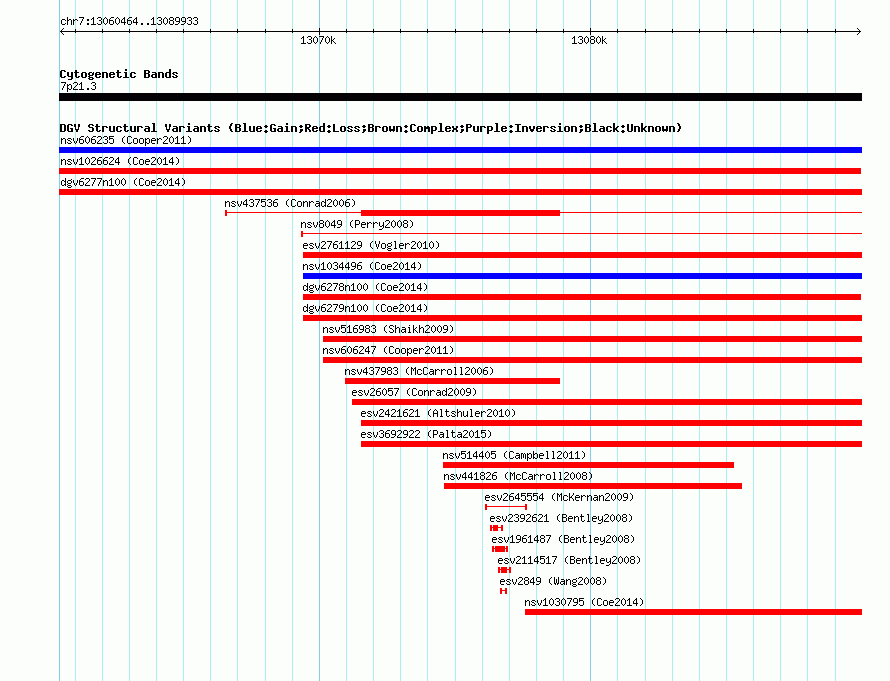
Task: Click the small red esv2849 glyph
Action: 503,591
